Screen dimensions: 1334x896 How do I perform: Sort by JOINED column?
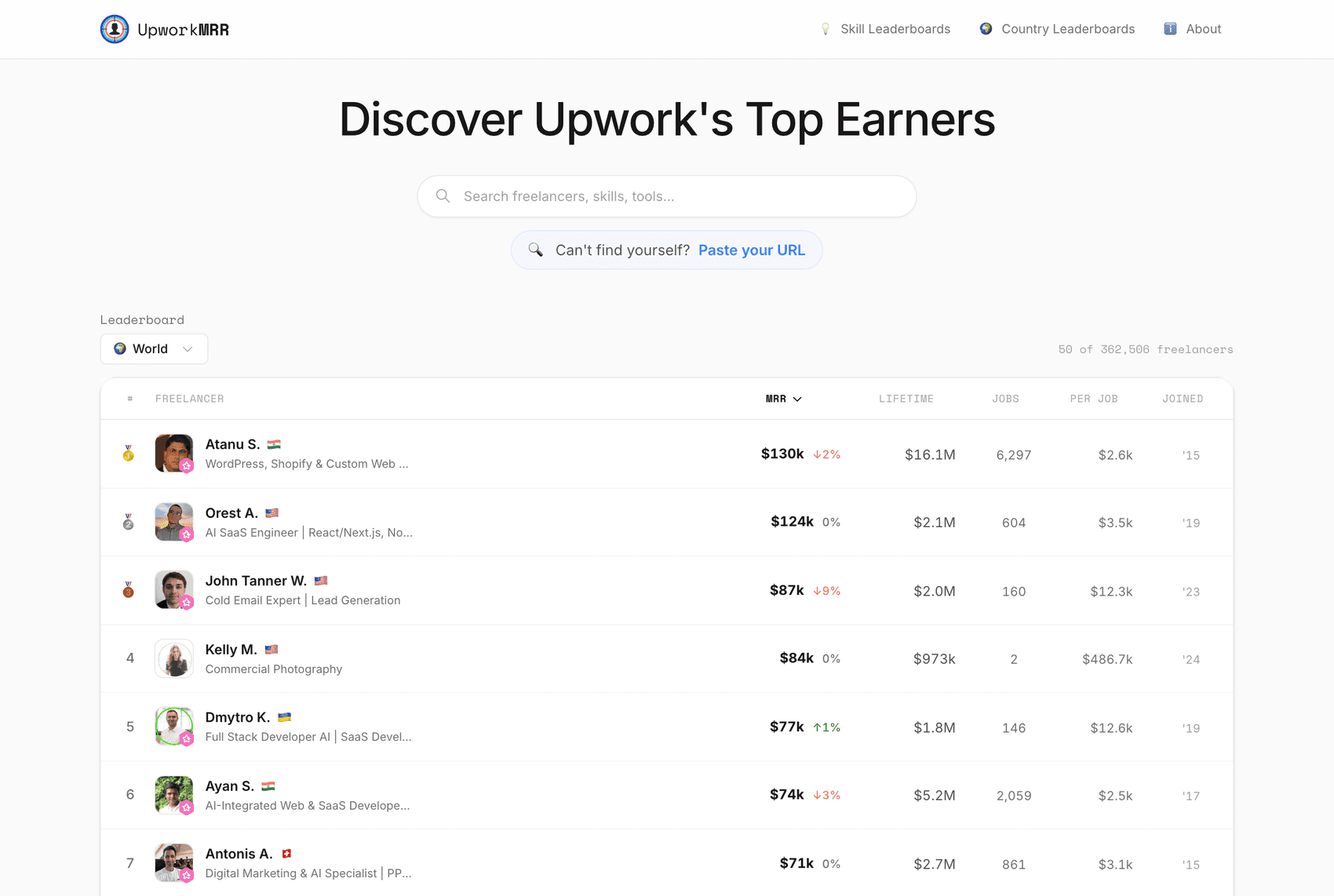1183,399
